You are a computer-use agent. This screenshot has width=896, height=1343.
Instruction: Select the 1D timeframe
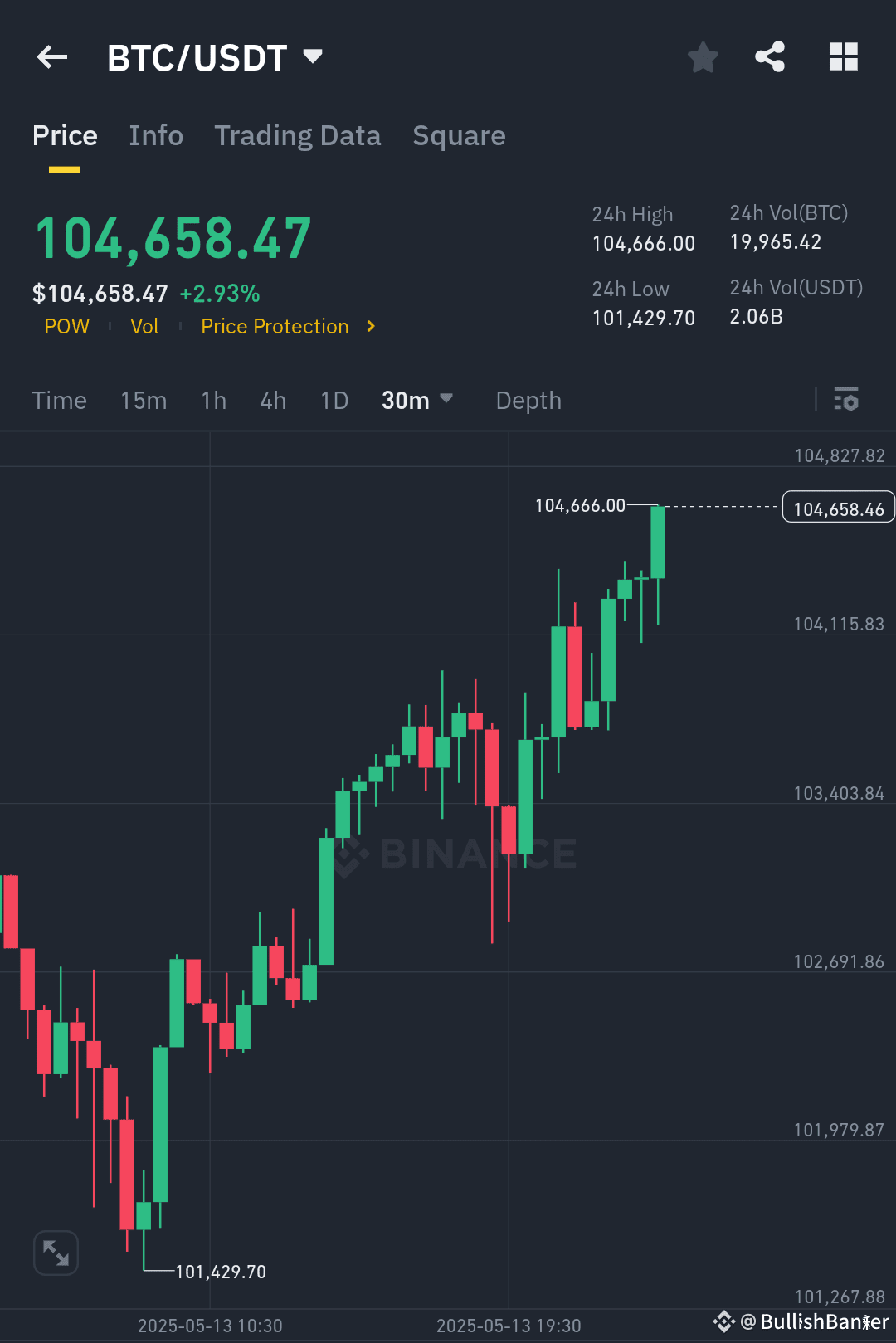pos(334,401)
